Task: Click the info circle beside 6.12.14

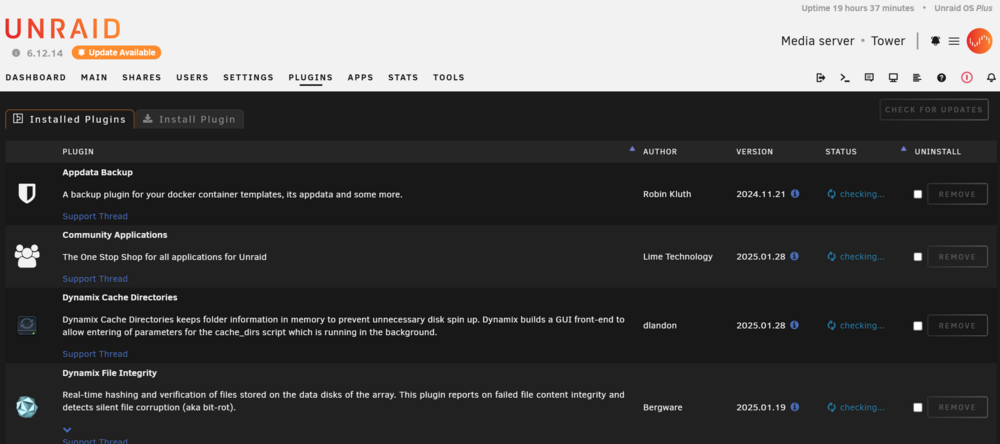Action: [x=16, y=53]
